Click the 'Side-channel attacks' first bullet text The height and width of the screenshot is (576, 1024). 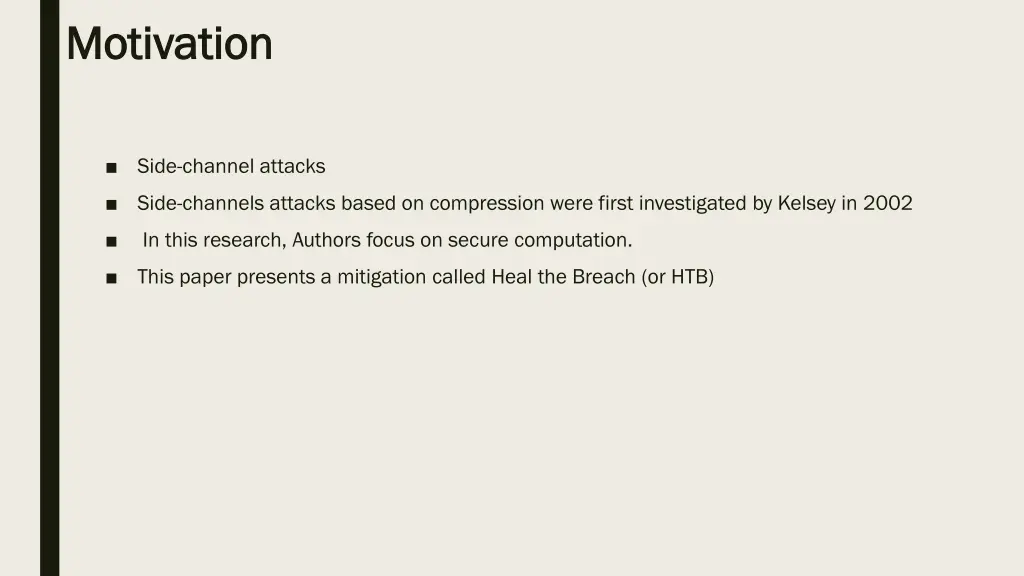click(231, 167)
